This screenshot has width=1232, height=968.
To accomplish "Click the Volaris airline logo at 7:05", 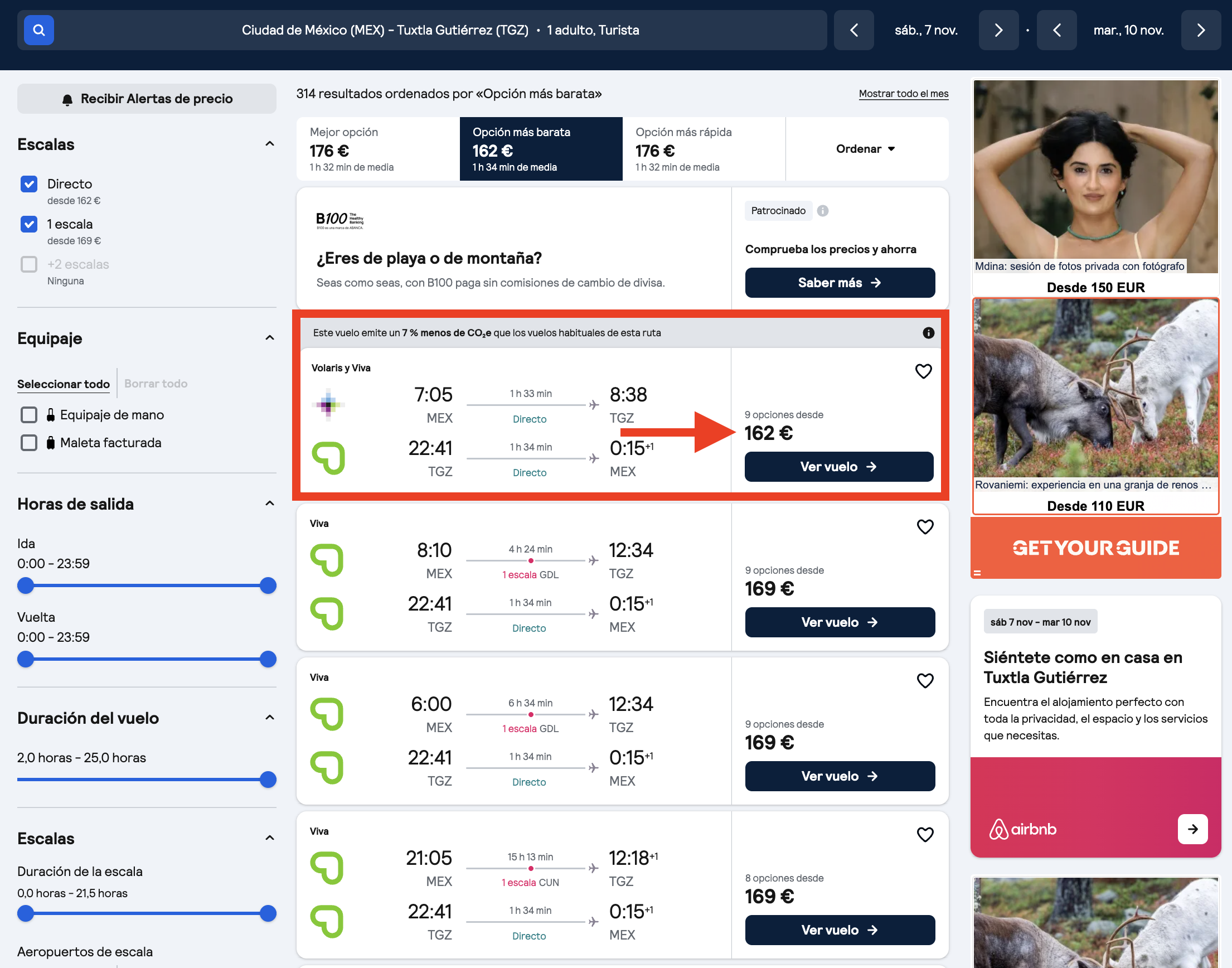I will (328, 404).
